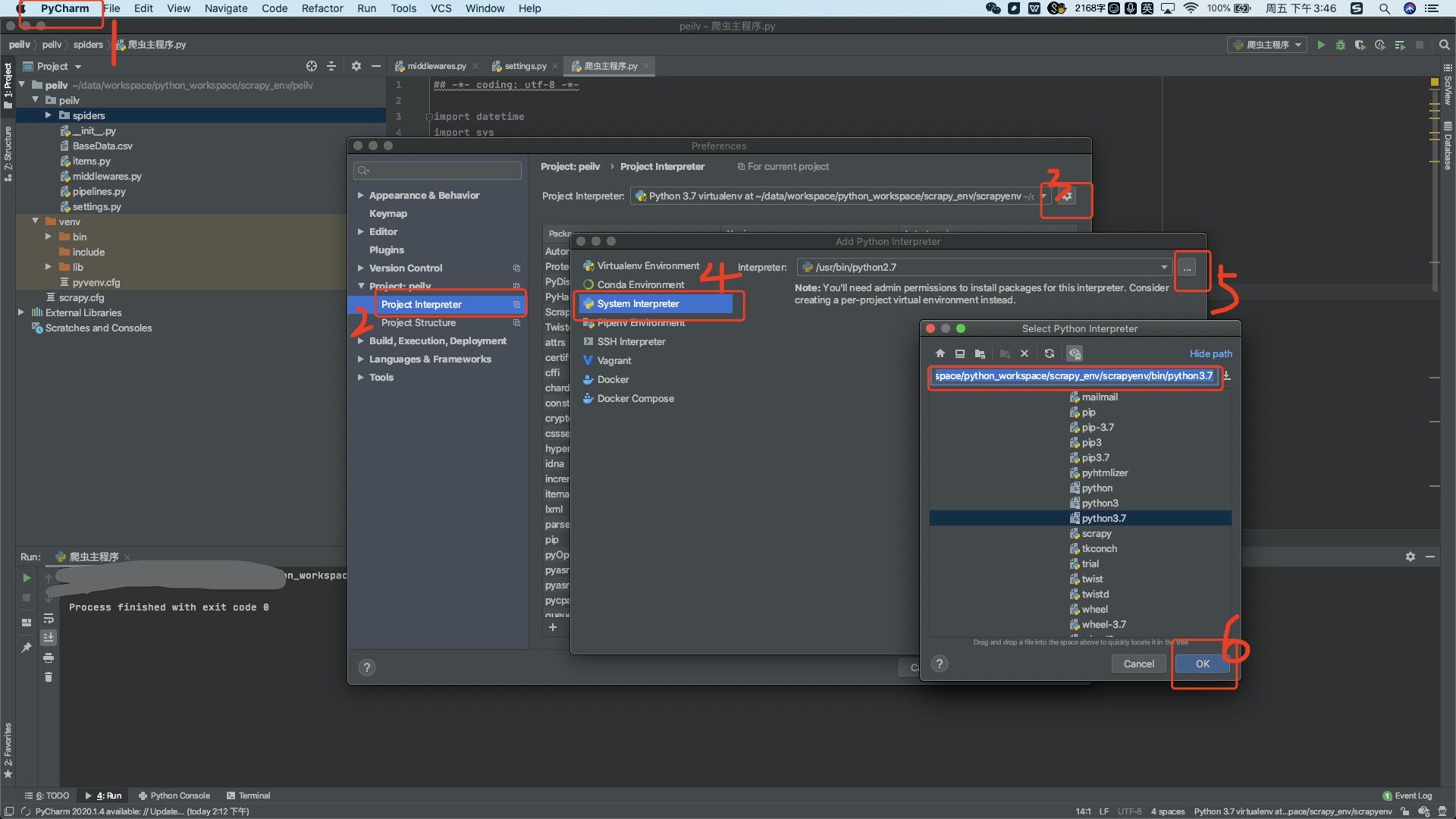Select python3 file in the tree
Viewport: 1456px width, 819px height.
point(1100,504)
